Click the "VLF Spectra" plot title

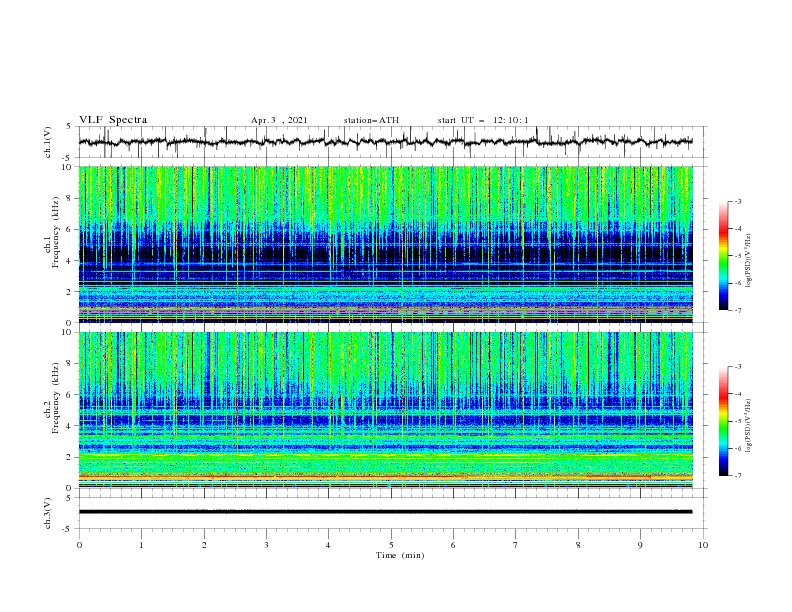coord(113,120)
